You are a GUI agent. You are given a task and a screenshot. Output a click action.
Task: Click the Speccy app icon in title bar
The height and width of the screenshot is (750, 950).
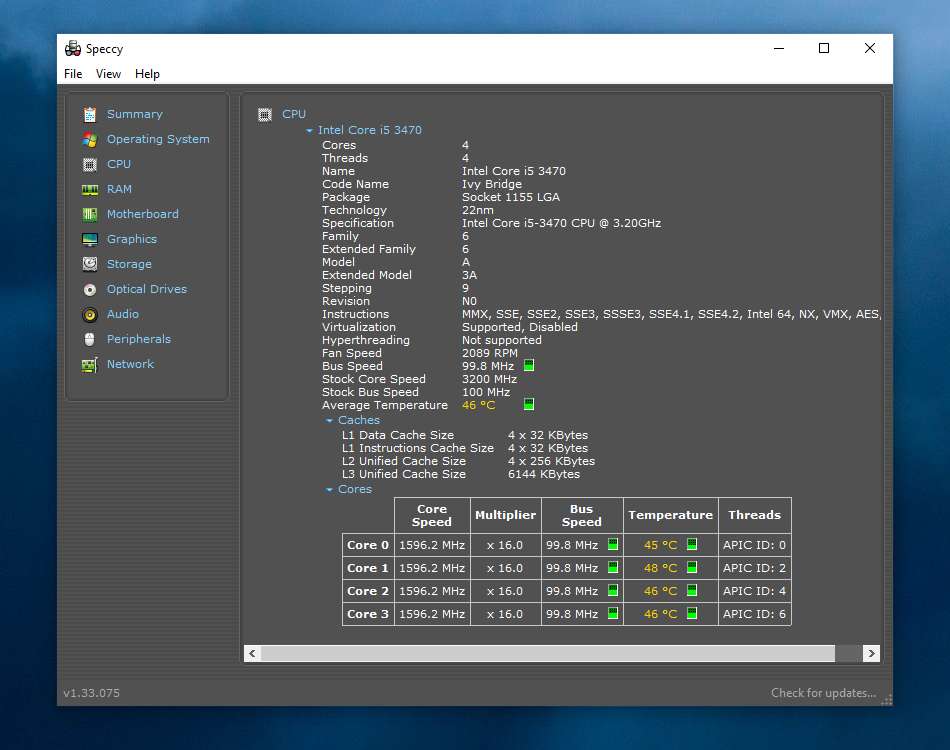(73, 48)
